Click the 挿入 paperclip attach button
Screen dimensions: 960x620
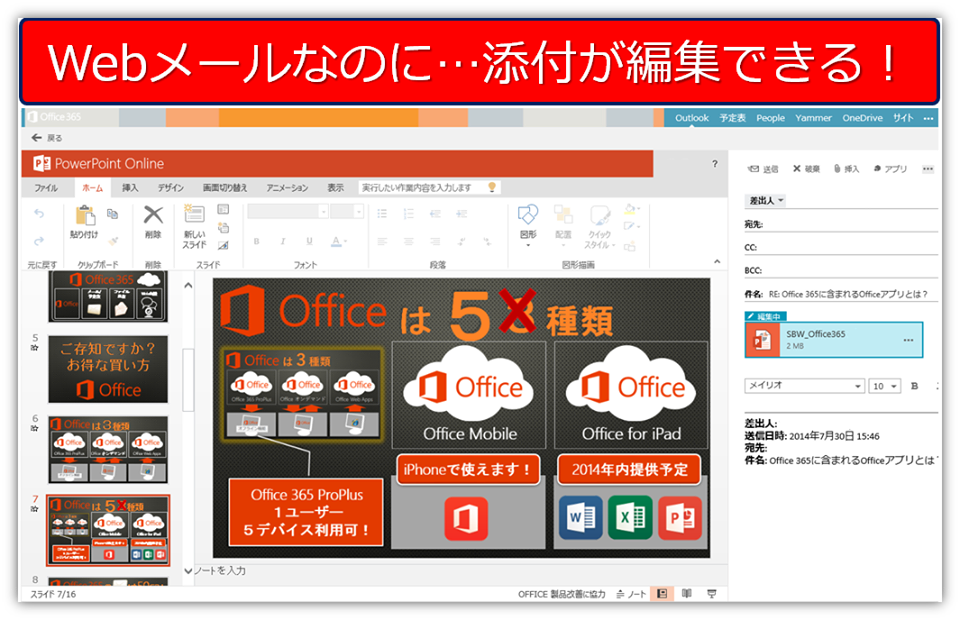pos(847,169)
